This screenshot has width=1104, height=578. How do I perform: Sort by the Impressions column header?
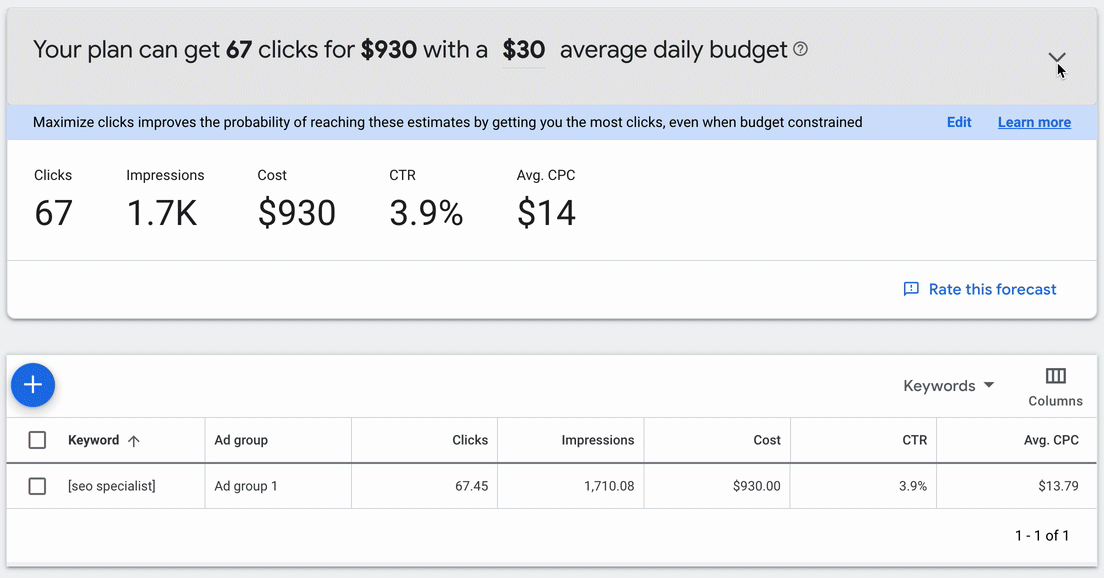point(598,440)
